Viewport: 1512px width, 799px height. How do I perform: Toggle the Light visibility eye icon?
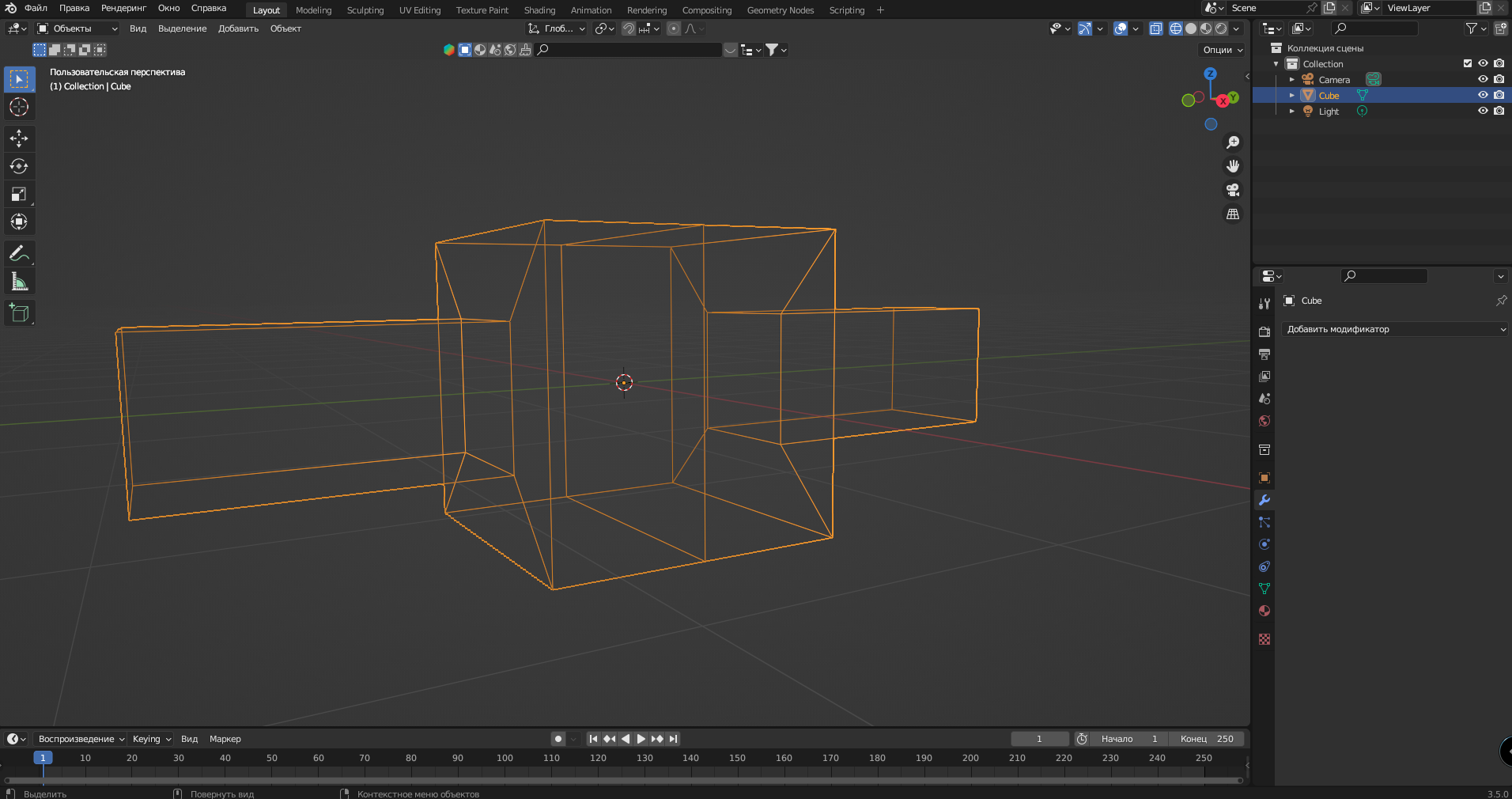pyautogui.click(x=1483, y=111)
